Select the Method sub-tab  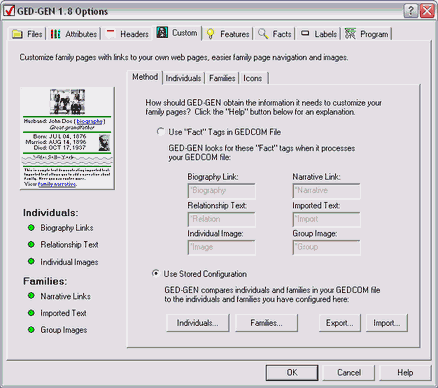(x=145, y=77)
